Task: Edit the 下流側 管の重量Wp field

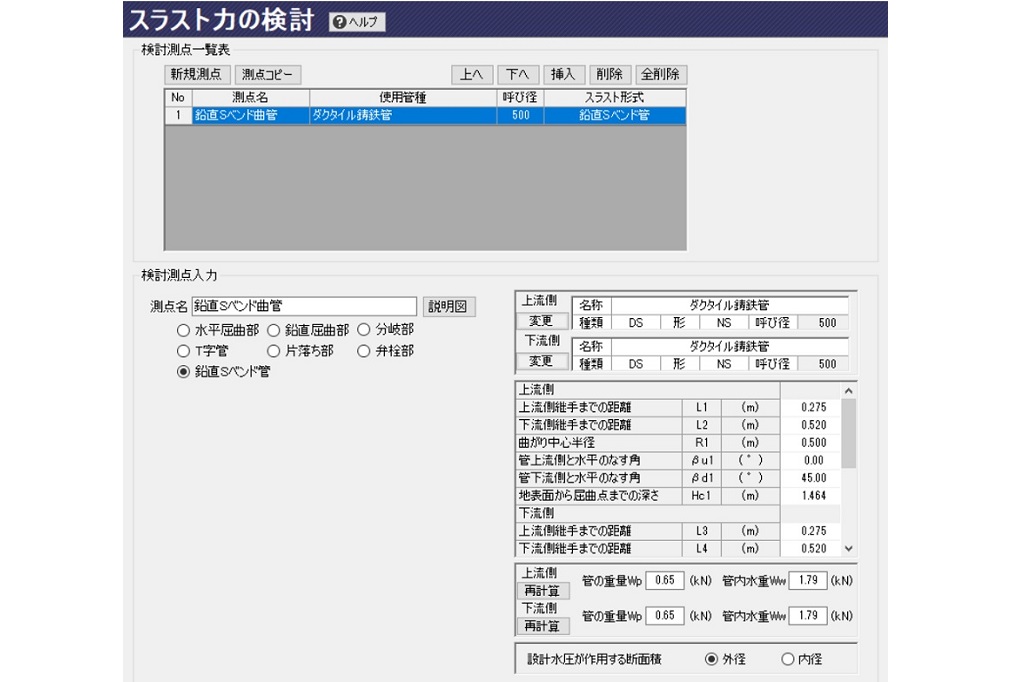Action: (x=665, y=615)
